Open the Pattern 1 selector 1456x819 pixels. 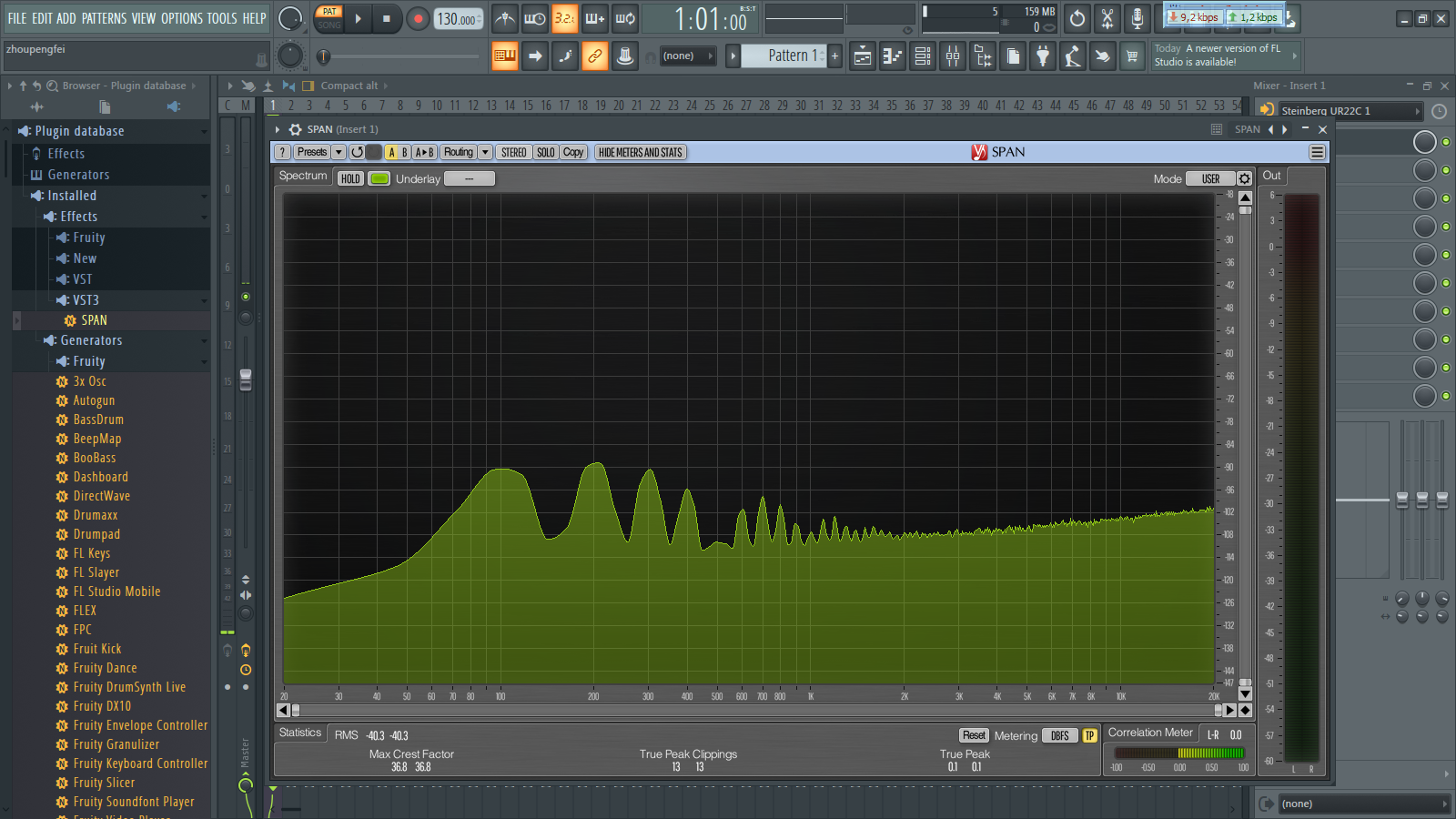783,56
